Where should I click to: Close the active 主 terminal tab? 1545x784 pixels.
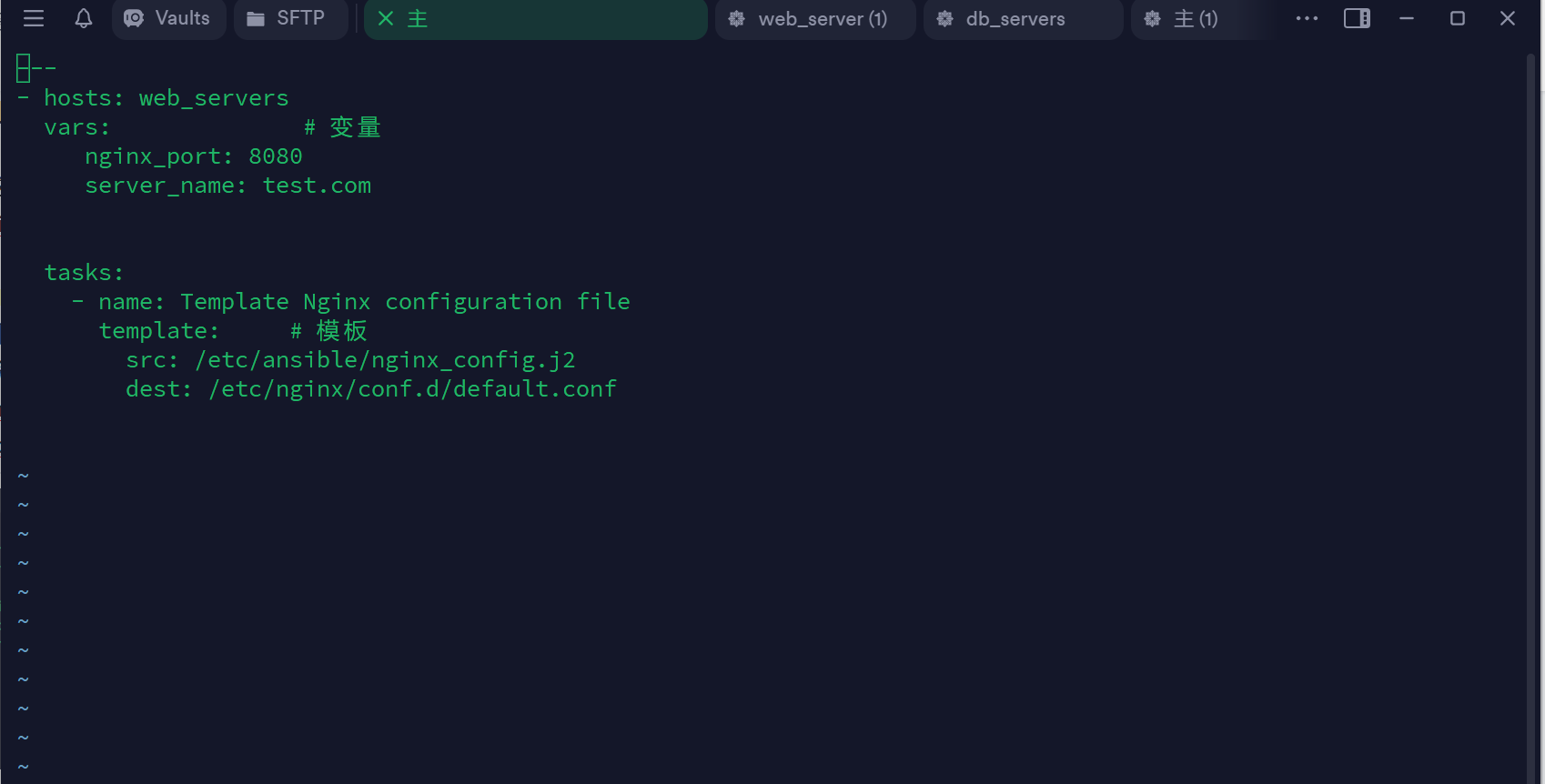tap(386, 18)
